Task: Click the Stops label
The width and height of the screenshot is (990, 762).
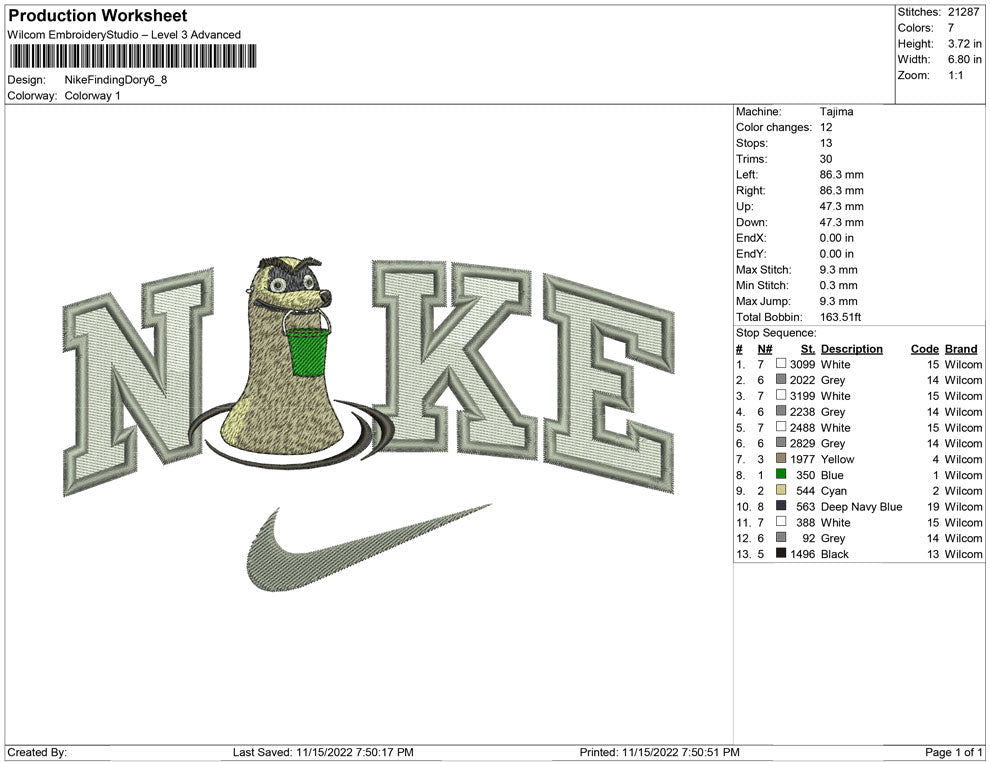Action: click(x=752, y=143)
